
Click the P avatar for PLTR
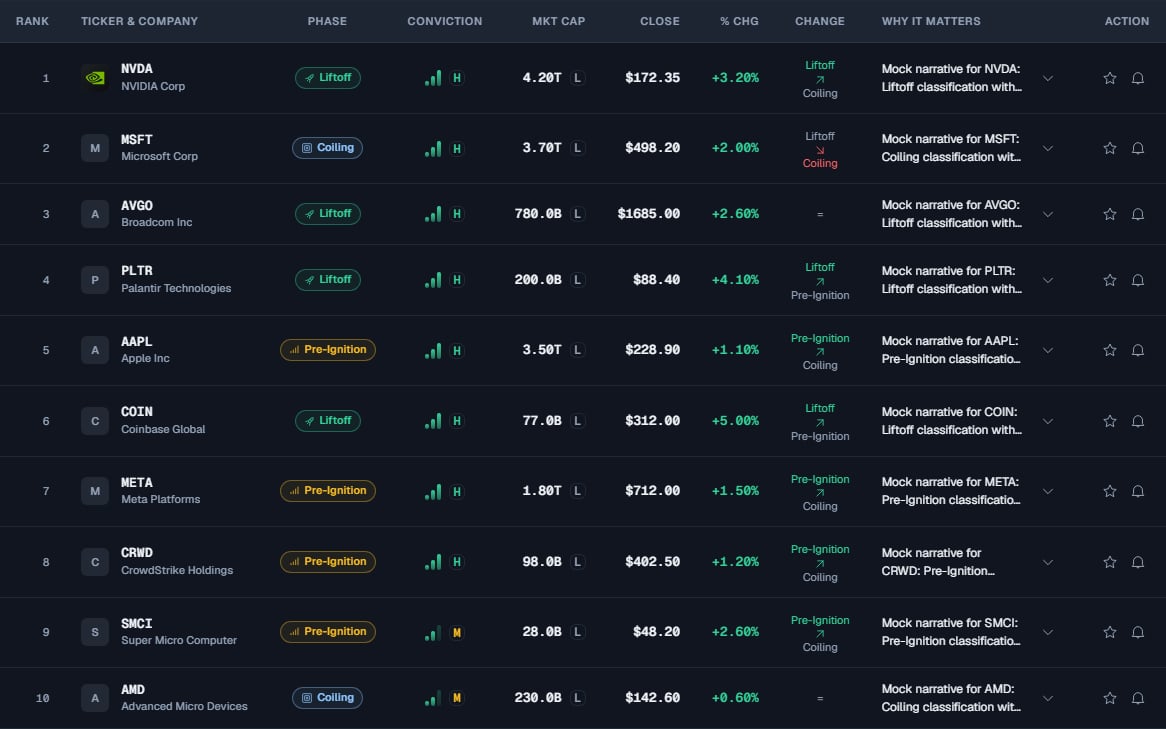(95, 280)
